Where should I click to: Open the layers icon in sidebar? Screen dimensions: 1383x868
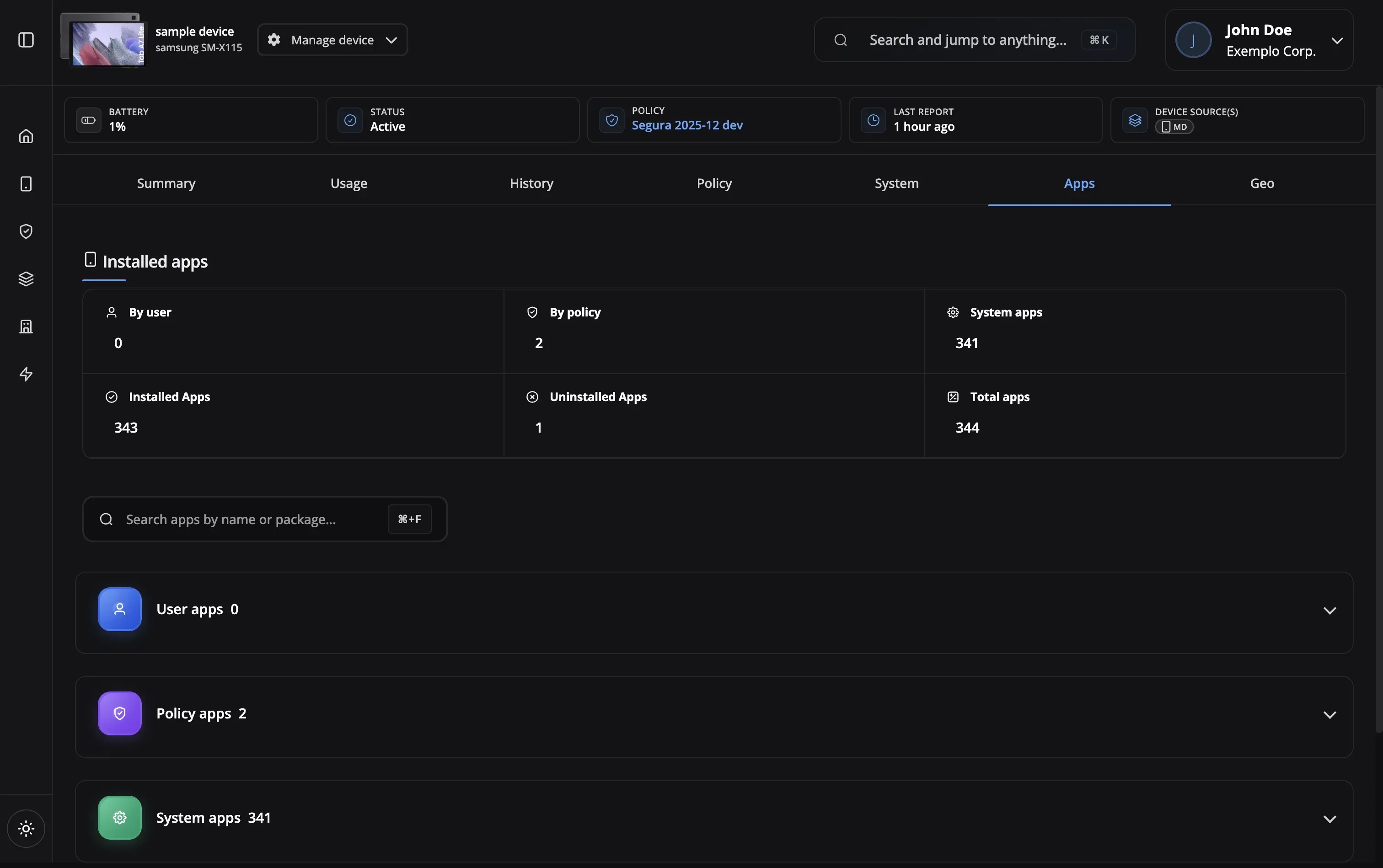click(26, 279)
